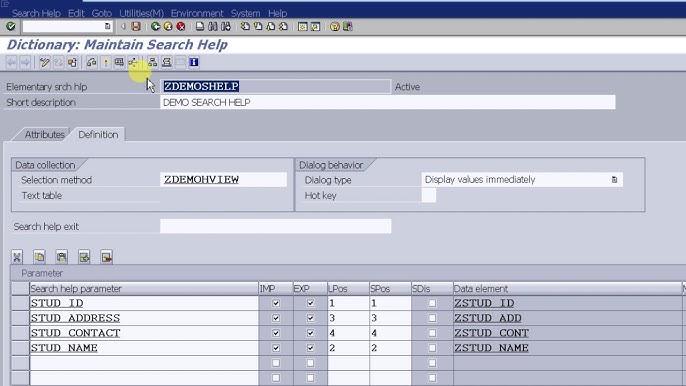Expand the command field history dropdown

108,27
